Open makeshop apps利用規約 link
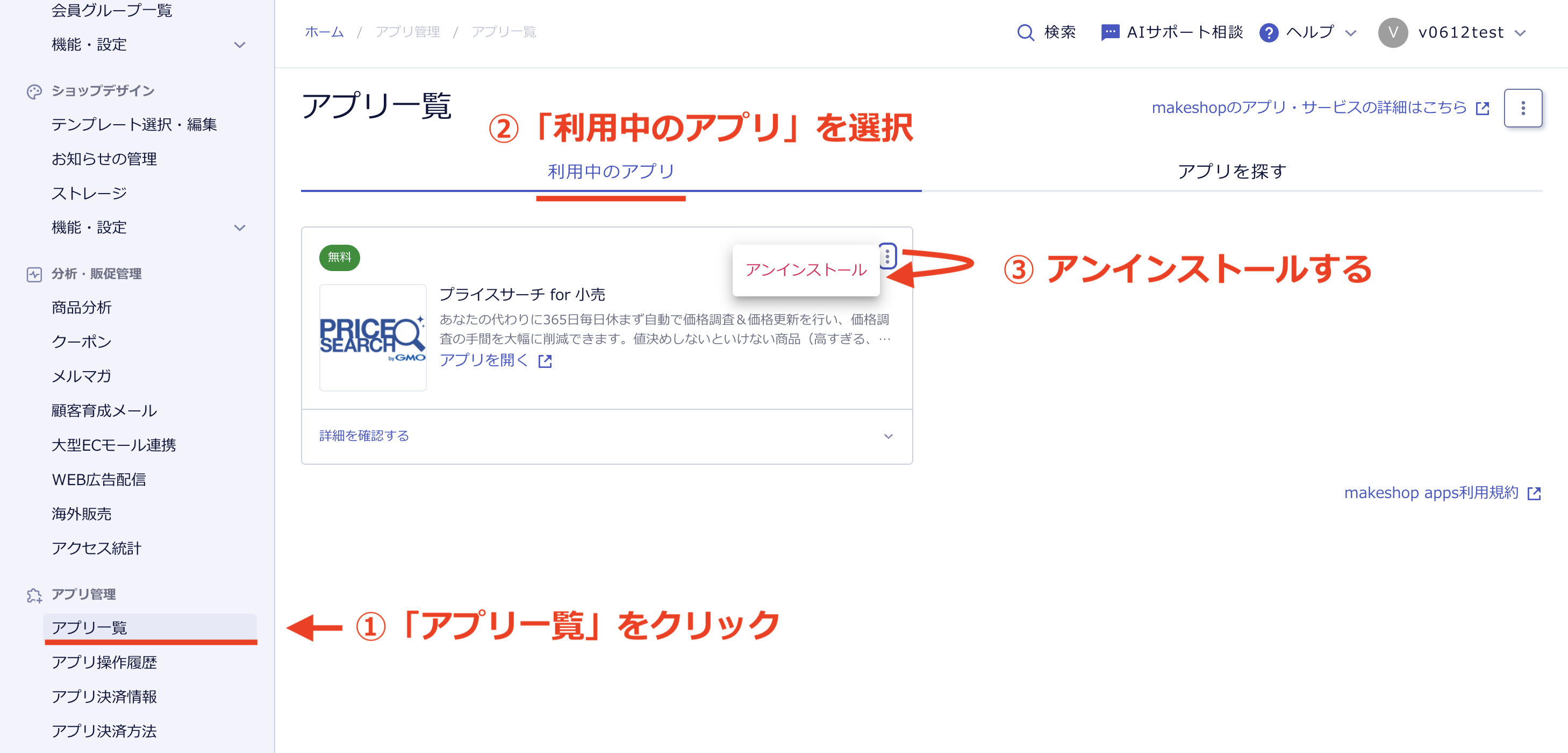1568x753 pixels. [1431, 492]
